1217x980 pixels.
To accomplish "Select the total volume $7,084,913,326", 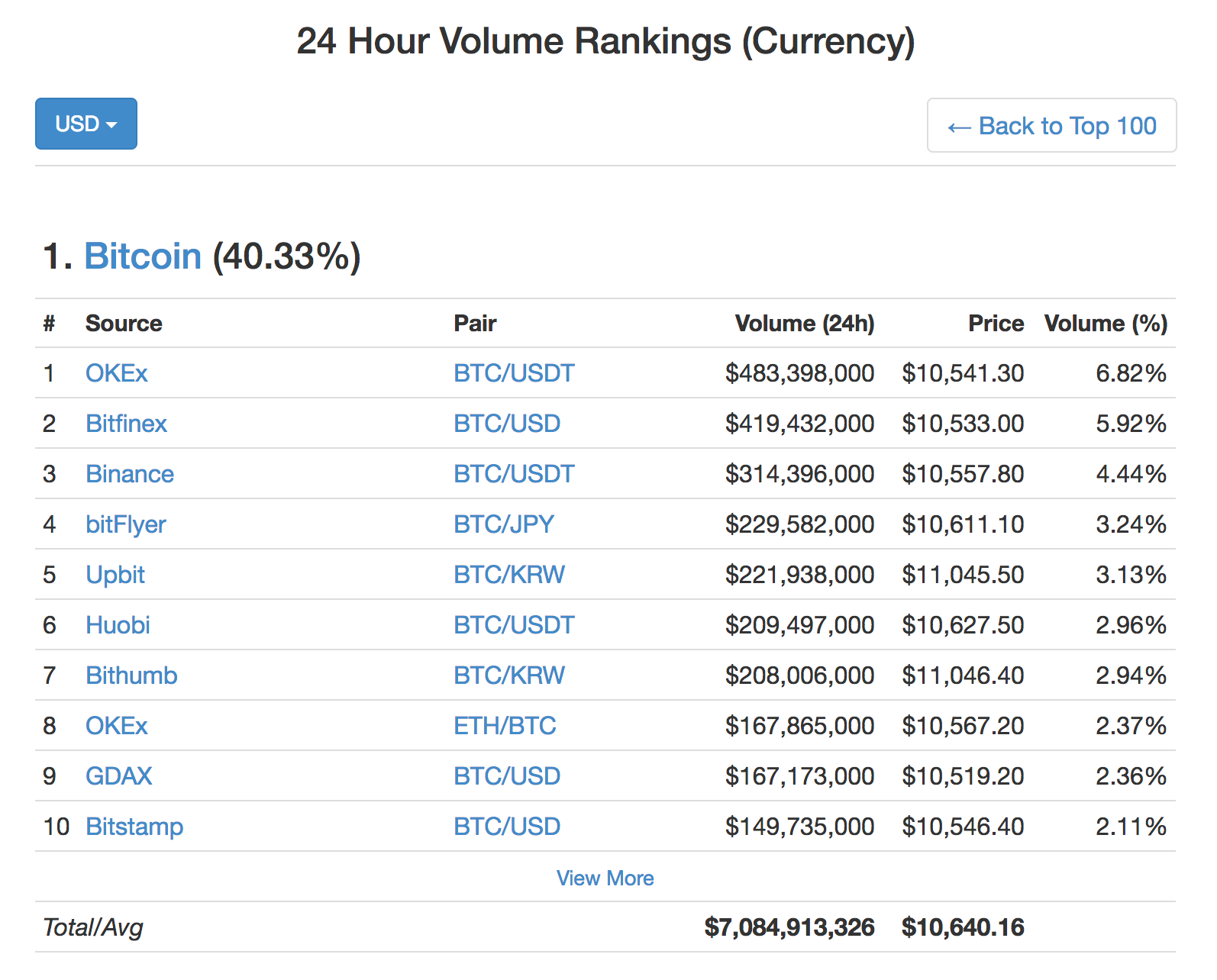I will click(789, 927).
